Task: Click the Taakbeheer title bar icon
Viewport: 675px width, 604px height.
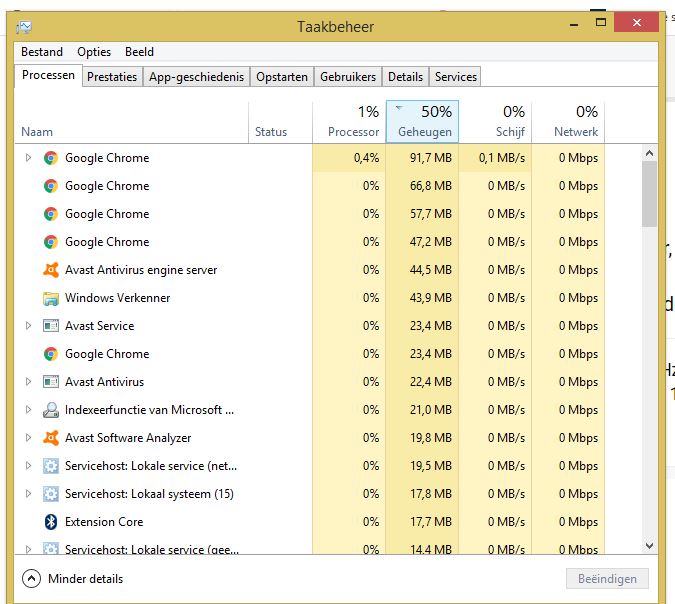Action: (x=24, y=27)
